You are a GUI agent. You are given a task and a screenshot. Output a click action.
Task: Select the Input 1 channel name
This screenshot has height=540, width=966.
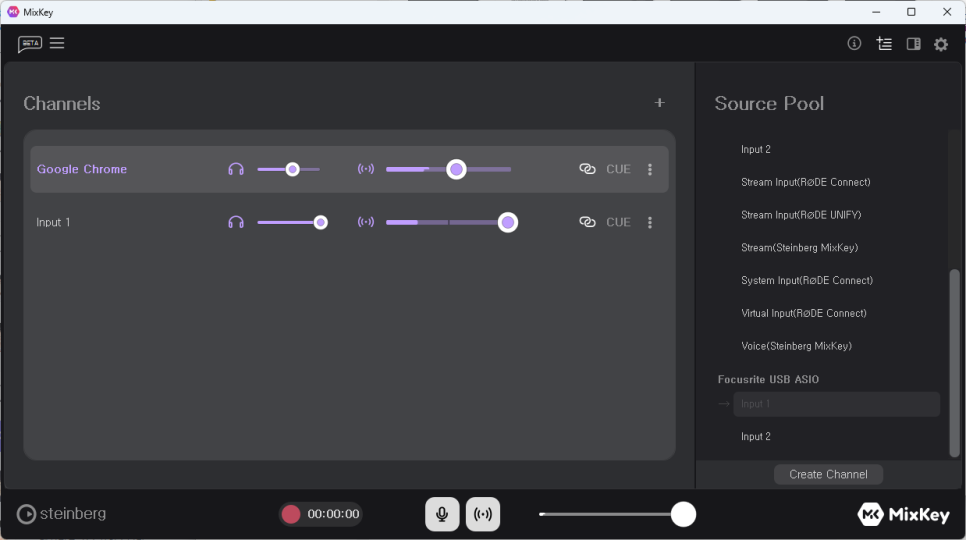pos(53,222)
